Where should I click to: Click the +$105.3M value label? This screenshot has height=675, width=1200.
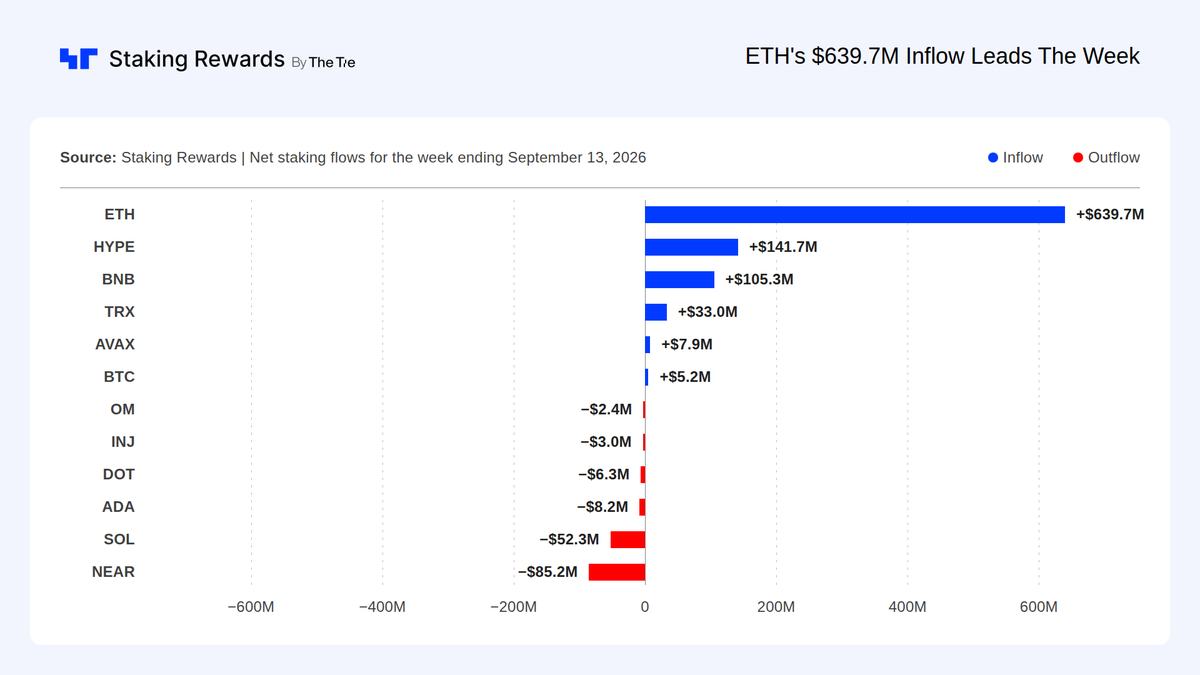coord(759,279)
